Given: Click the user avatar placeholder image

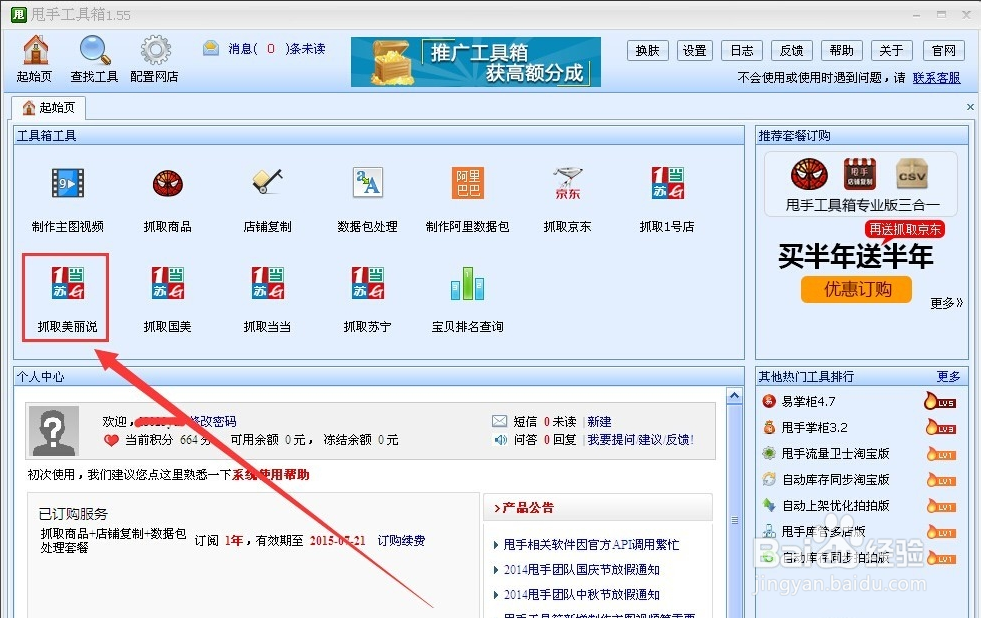Looking at the screenshot, I should click(x=54, y=430).
